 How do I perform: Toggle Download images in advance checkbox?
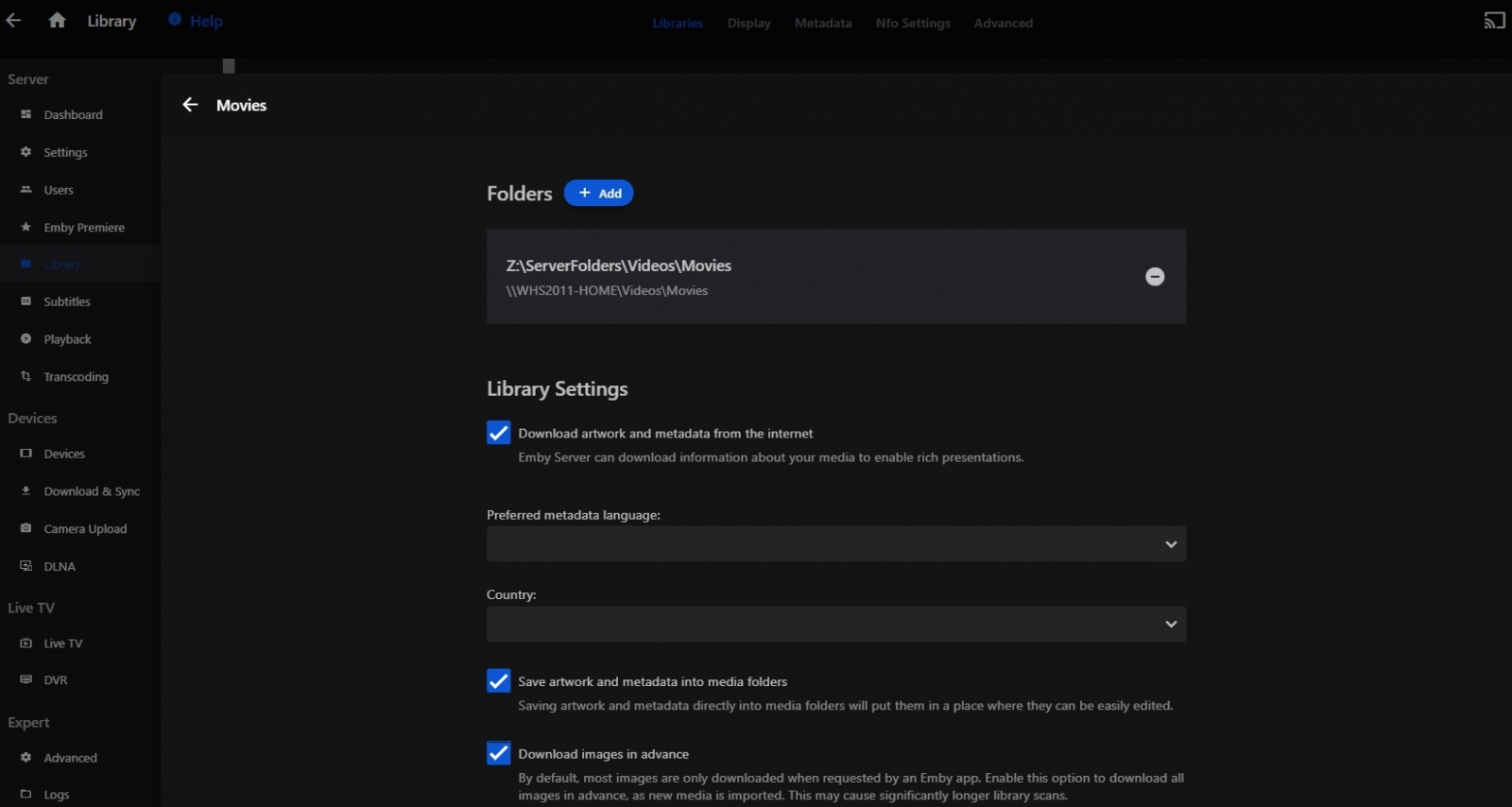(x=499, y=753)
